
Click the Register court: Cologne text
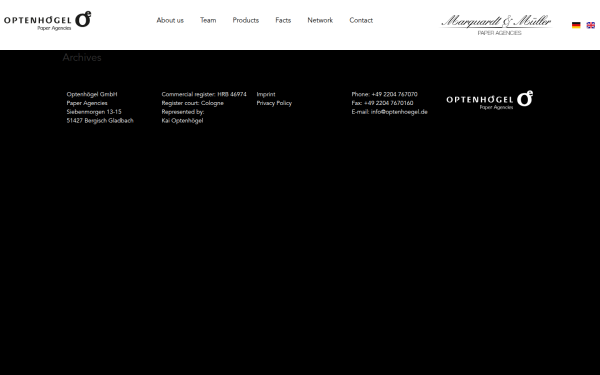(192, 103)
